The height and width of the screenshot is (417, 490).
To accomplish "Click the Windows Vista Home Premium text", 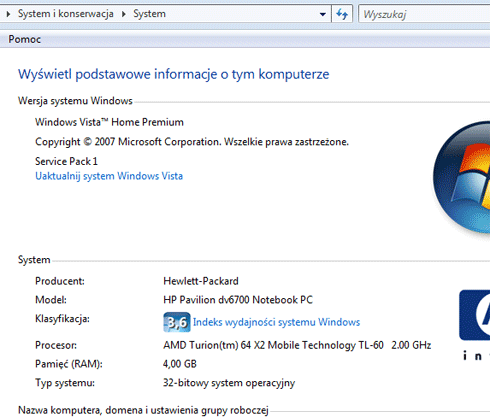I will point(109,122).
